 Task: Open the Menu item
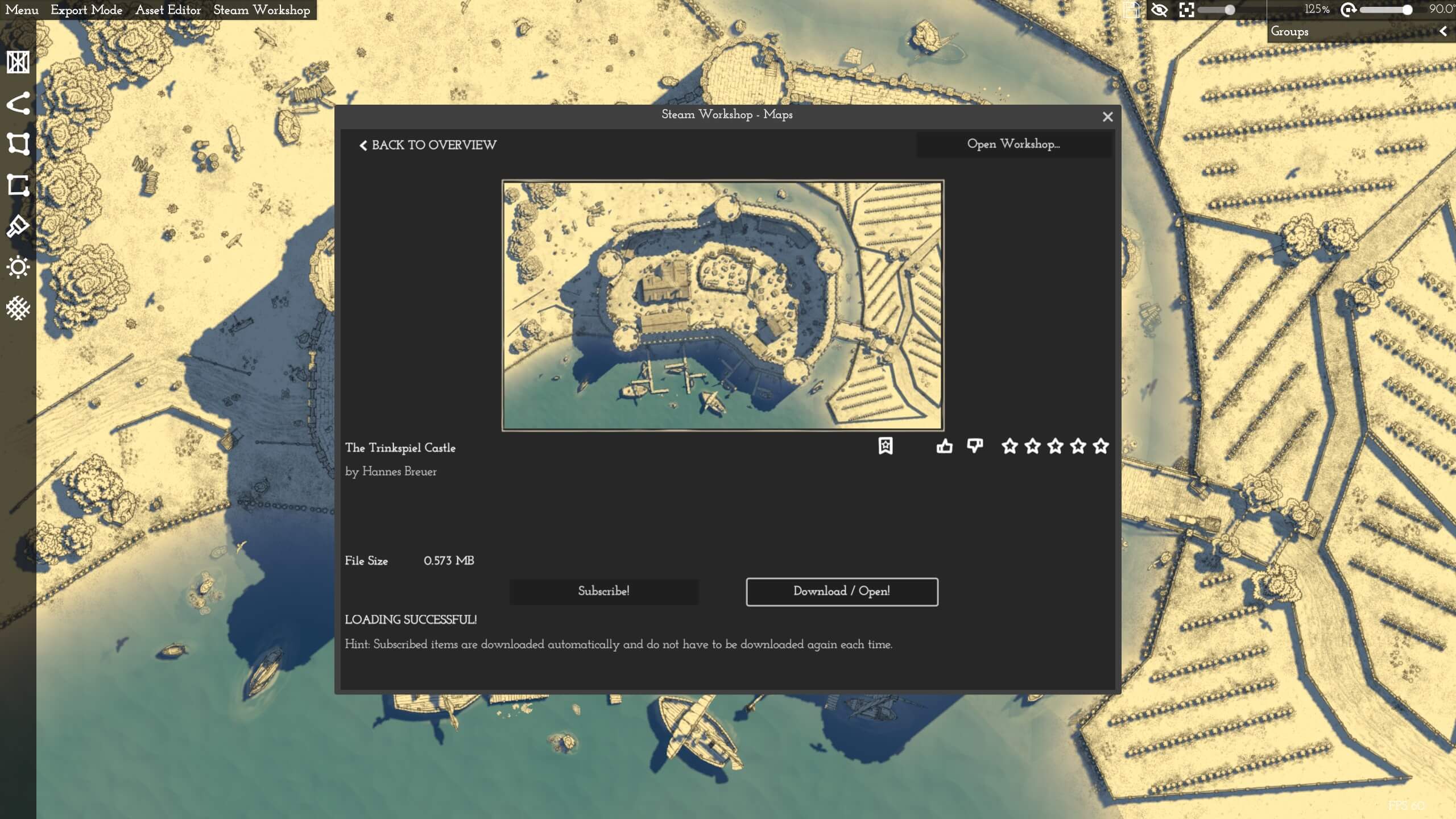pos(22,10)
